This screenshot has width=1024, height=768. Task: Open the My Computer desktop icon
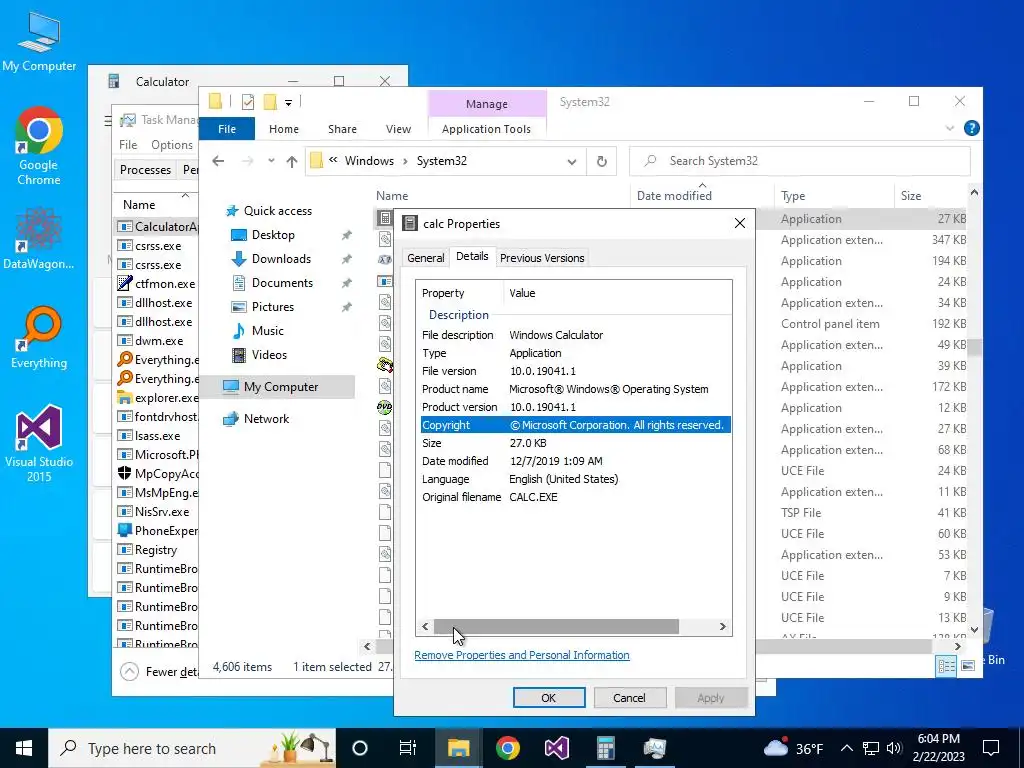pos(39,41)
